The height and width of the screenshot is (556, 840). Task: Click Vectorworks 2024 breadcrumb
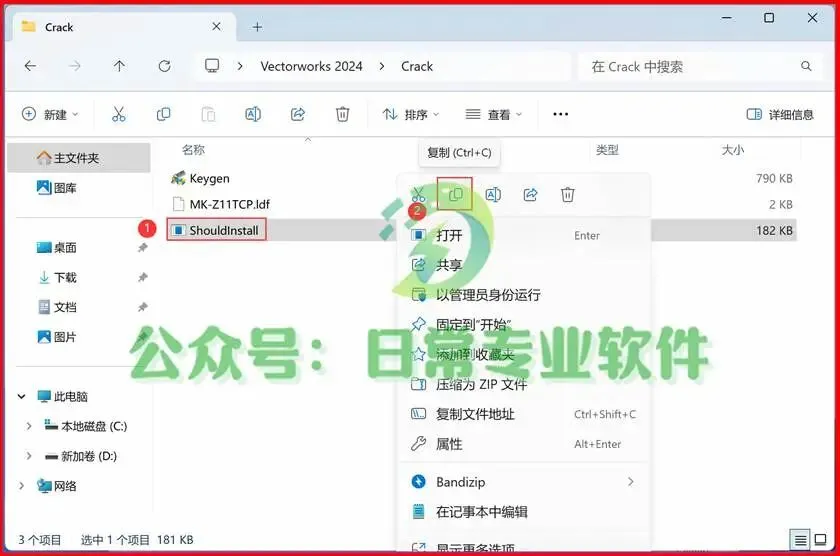pyautogui.click(x=311, y=66)
